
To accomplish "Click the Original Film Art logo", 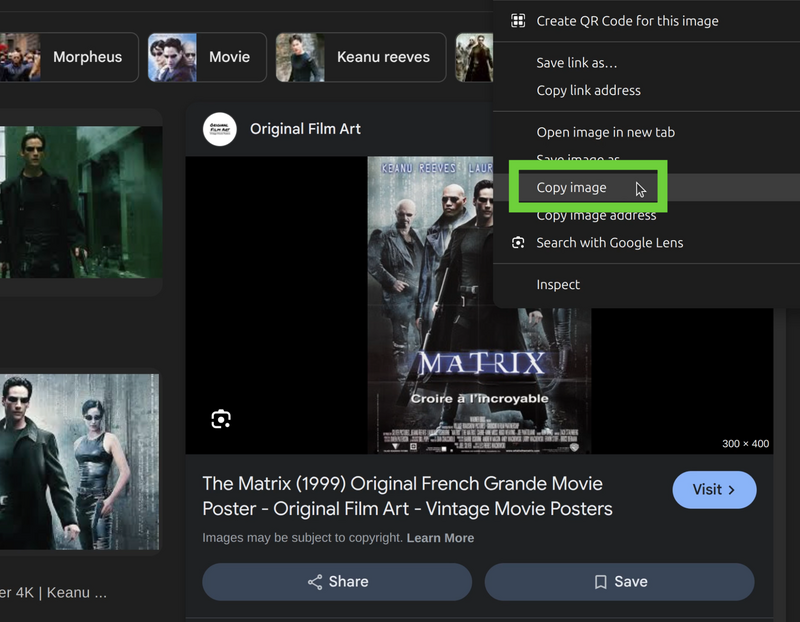I will point(219,129).
